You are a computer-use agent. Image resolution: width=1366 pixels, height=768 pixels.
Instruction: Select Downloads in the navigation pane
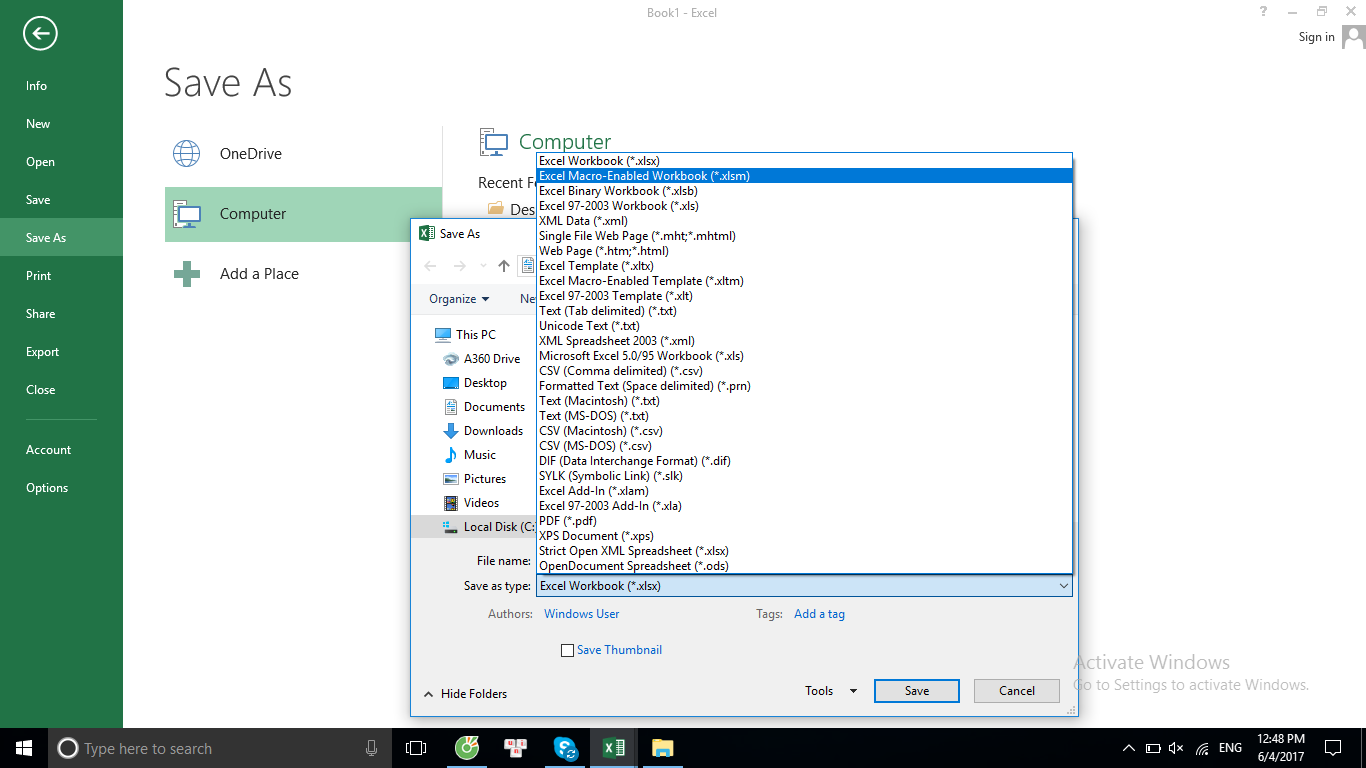click(x=482, y=431)
